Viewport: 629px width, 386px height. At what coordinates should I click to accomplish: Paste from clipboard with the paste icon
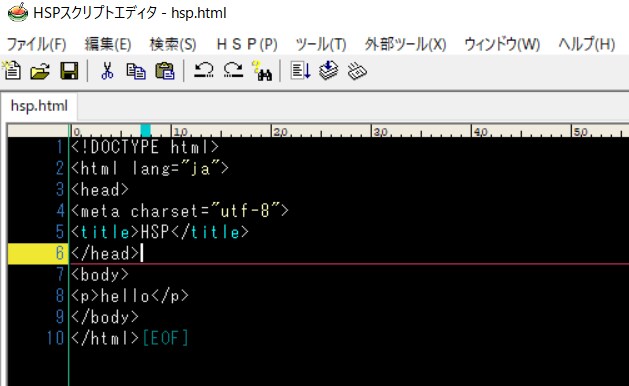[x=165, y=71]
